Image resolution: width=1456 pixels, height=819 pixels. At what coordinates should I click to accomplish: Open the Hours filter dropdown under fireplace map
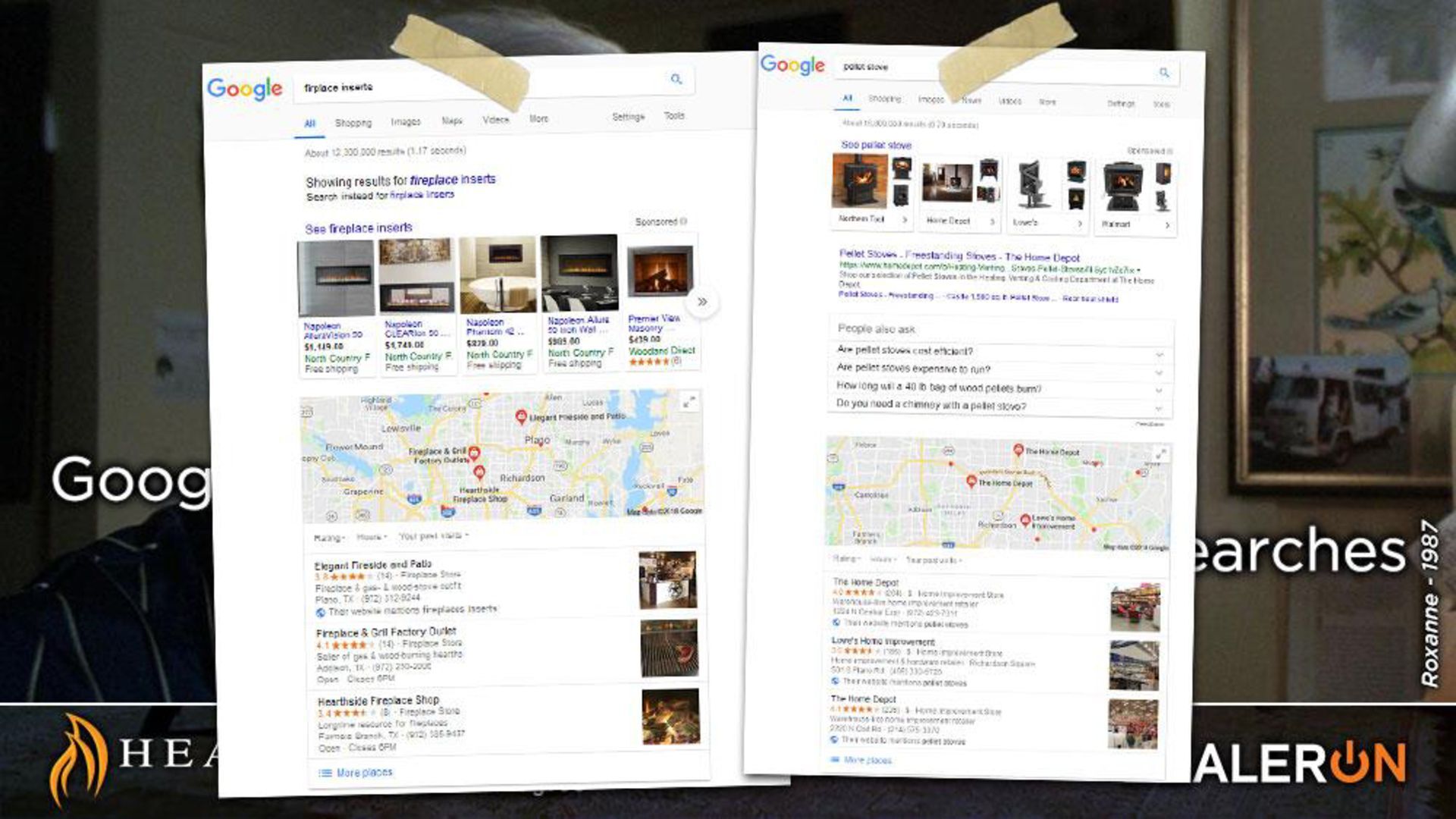[372, 537]
